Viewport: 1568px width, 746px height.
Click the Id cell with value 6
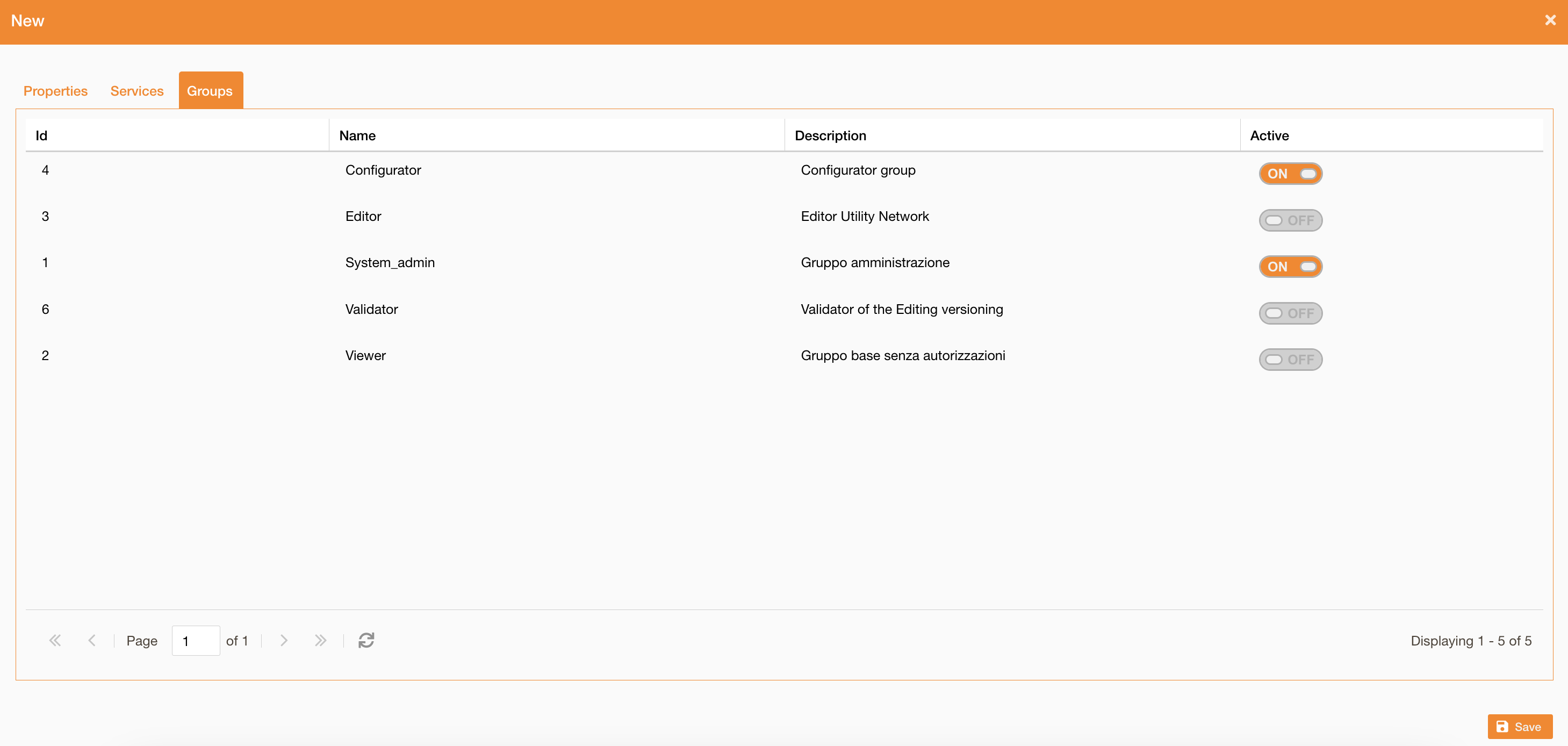tap(177, 310)
